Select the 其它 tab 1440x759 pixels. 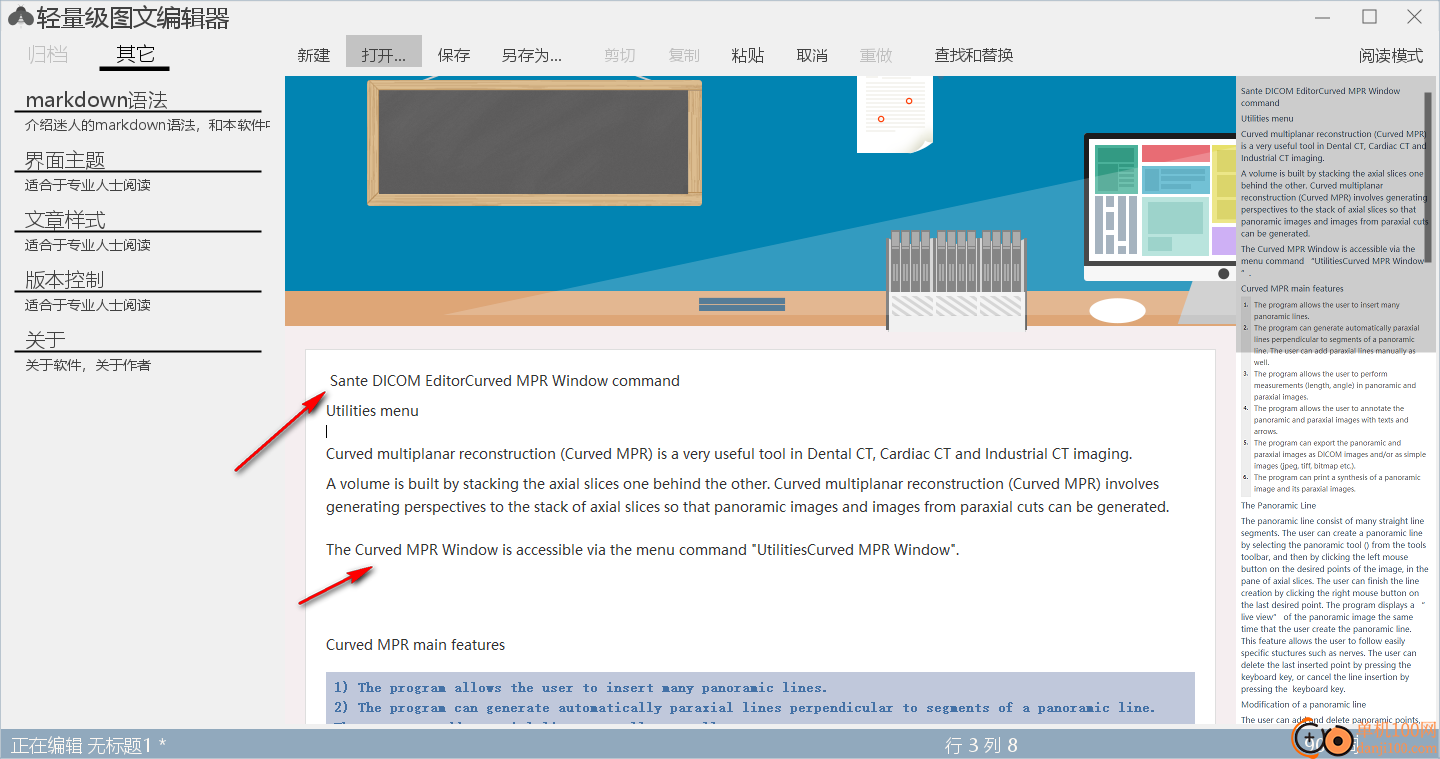135,54
